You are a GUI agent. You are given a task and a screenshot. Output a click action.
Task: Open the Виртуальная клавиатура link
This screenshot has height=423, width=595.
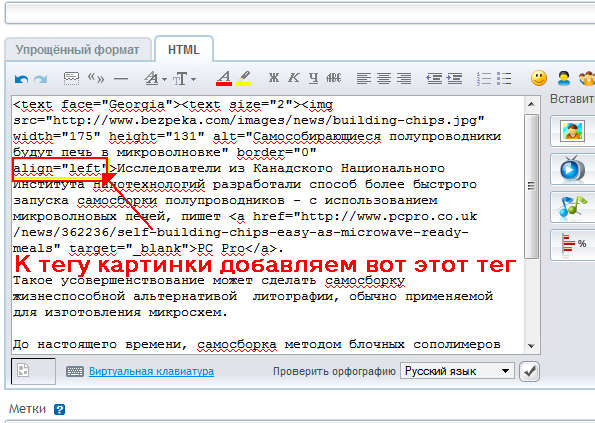tap(151, 371)
